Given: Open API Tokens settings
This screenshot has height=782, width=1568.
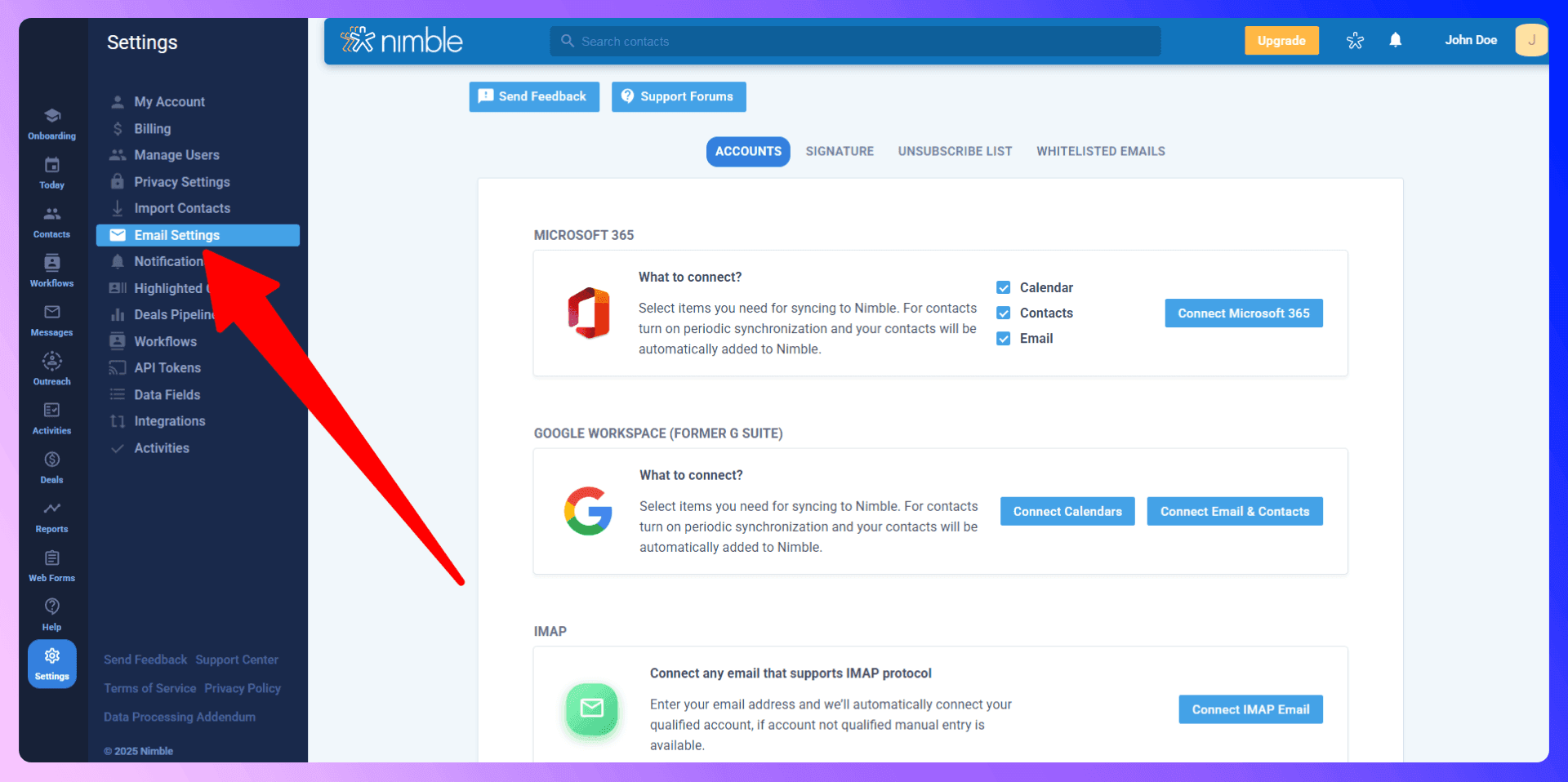Looking at the screenshot, I should click(167, 367).
